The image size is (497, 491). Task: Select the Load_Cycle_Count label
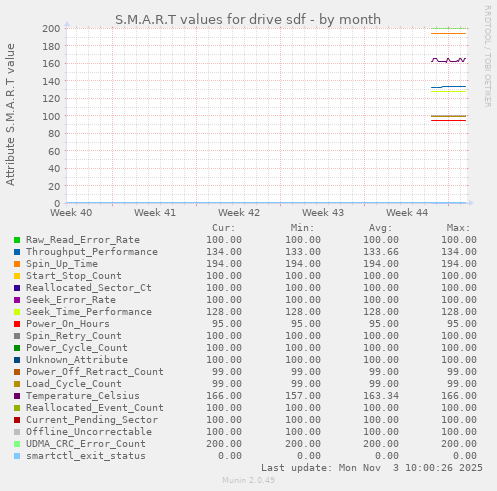point(74,384)
